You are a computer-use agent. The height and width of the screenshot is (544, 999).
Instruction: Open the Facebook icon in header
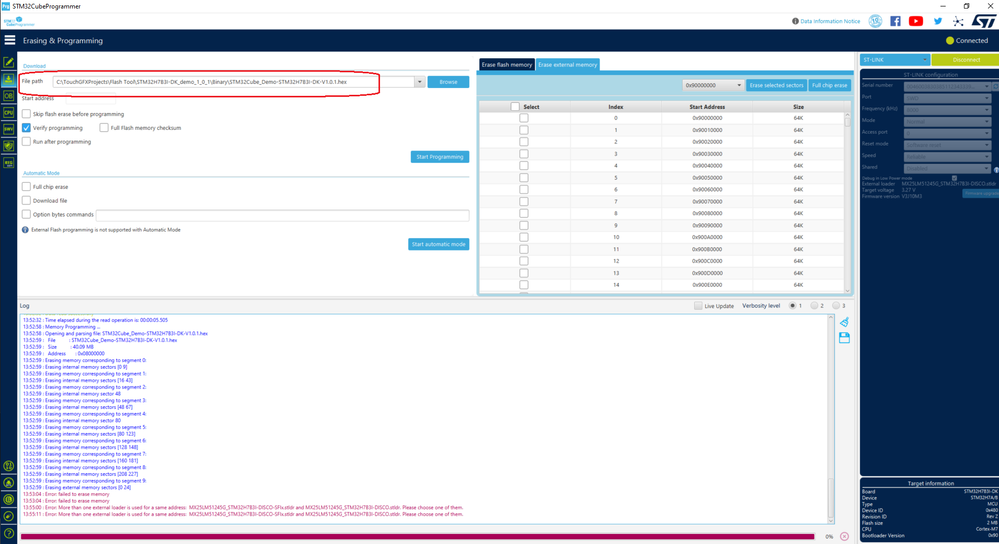pos(895,21)
